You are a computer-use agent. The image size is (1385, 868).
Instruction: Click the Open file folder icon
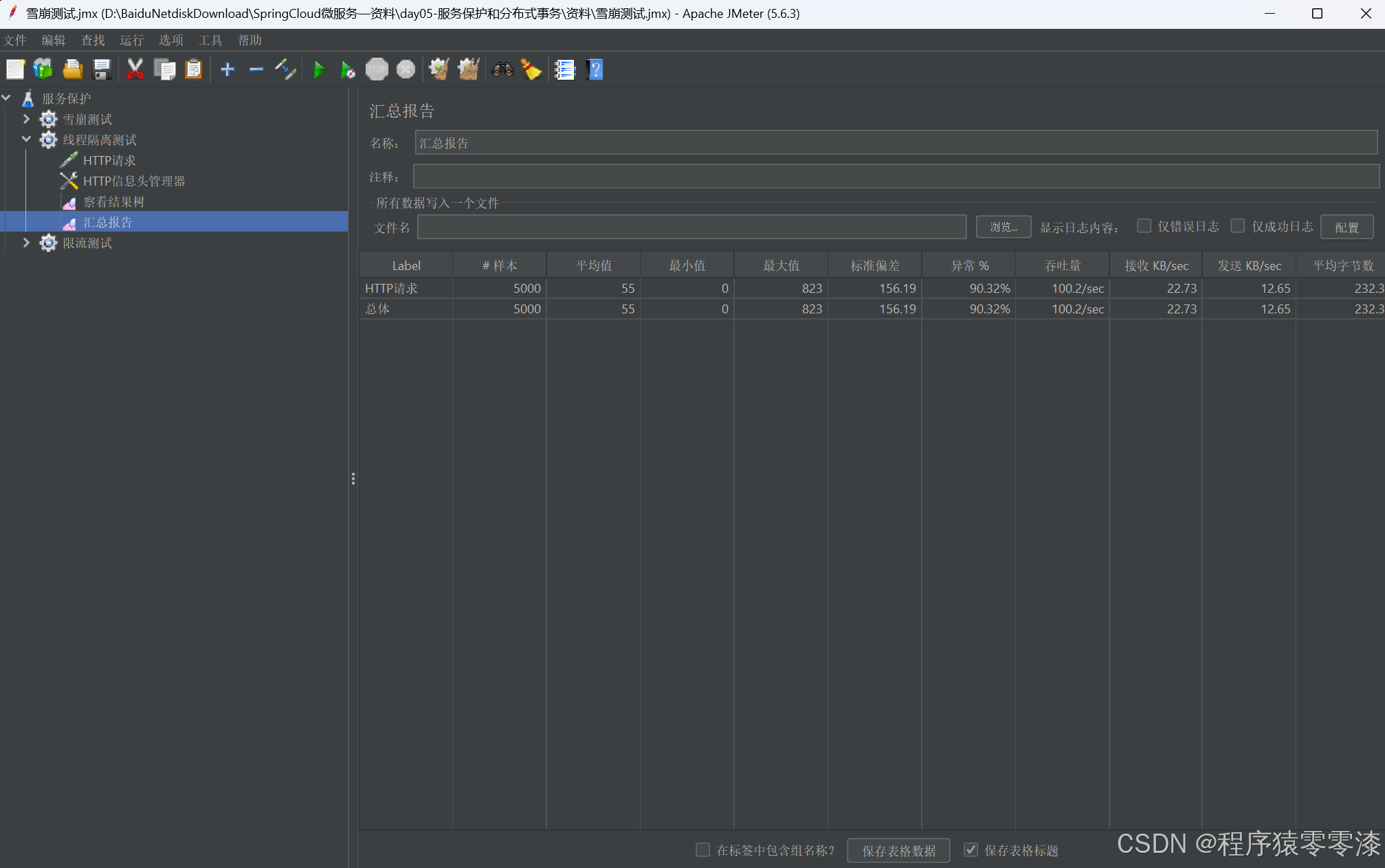point(72,69)
